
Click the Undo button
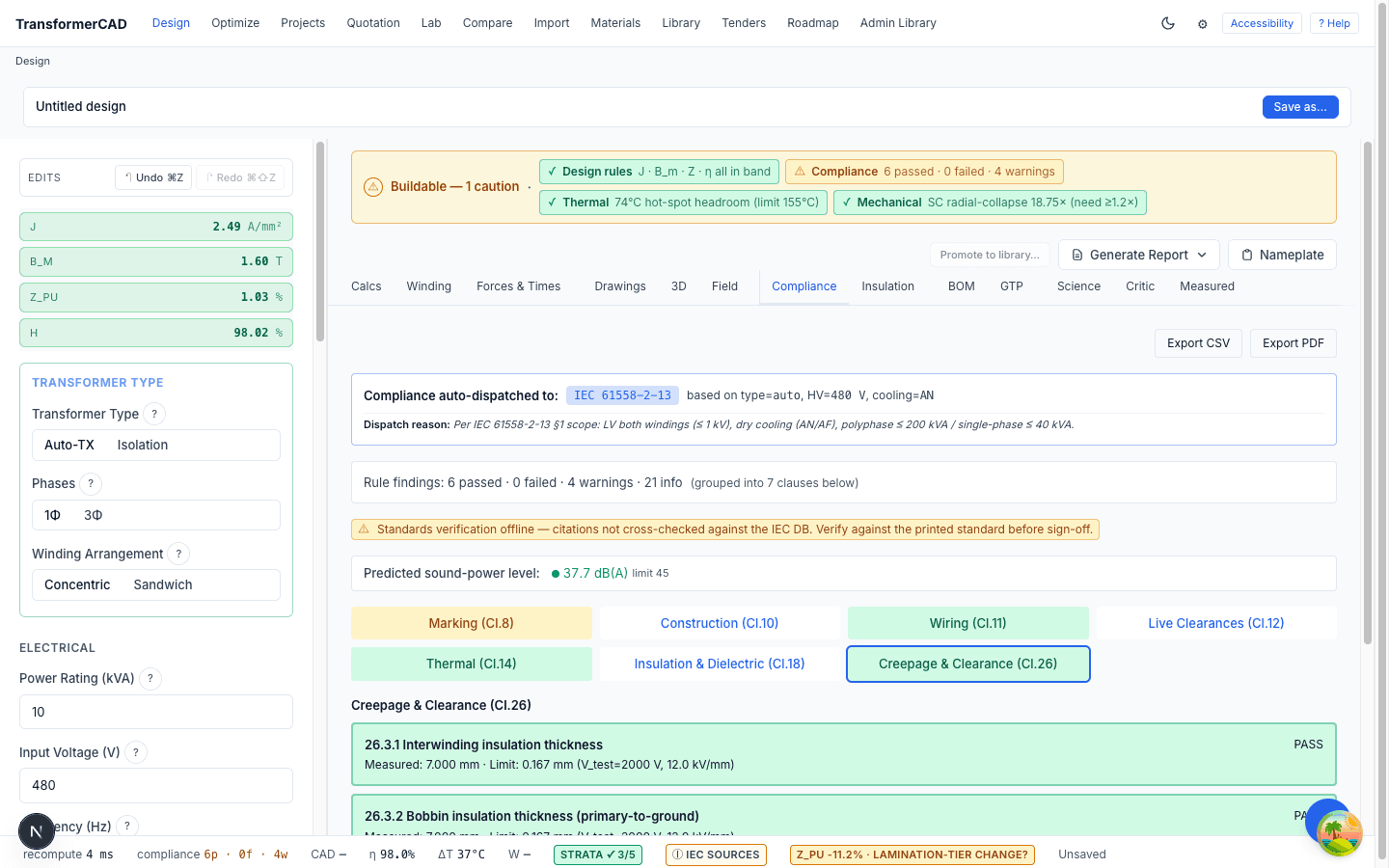pyautogui.click(x=154, y=177)
